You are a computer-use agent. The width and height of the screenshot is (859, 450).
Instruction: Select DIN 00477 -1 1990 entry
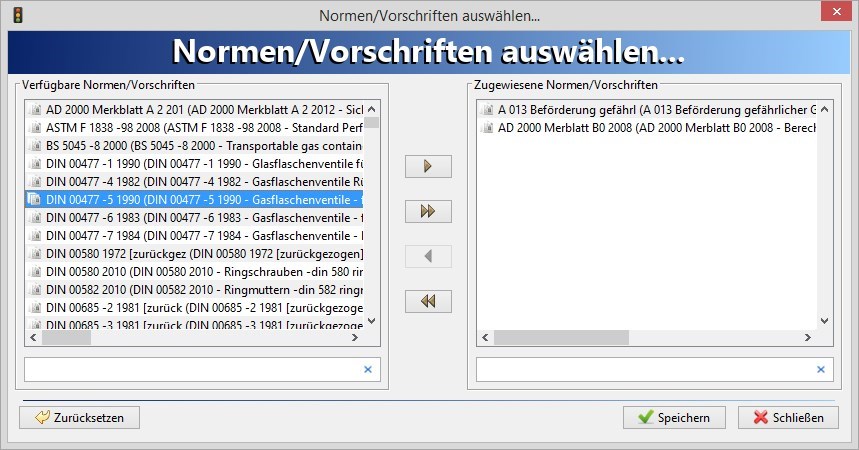(194, 164)
